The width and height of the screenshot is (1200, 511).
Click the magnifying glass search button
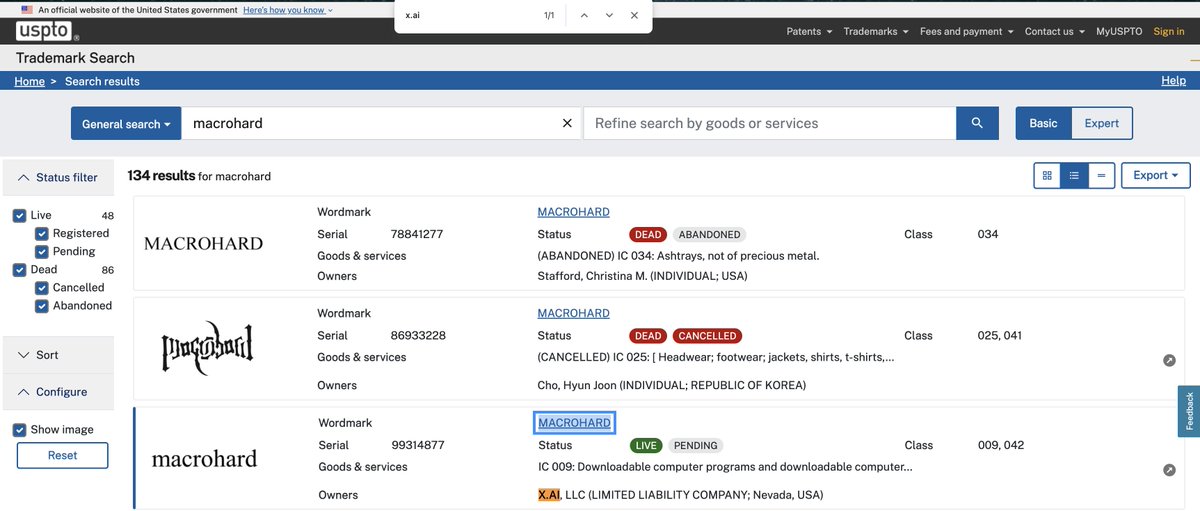click(x=977, y=123)
